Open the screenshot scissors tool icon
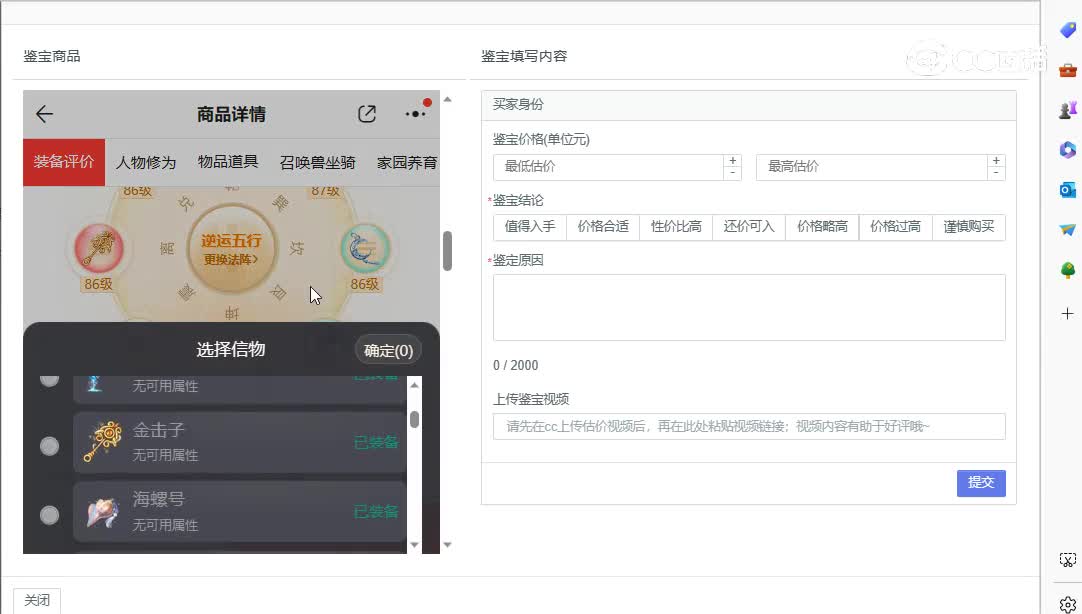 (x=1068, y=559)
